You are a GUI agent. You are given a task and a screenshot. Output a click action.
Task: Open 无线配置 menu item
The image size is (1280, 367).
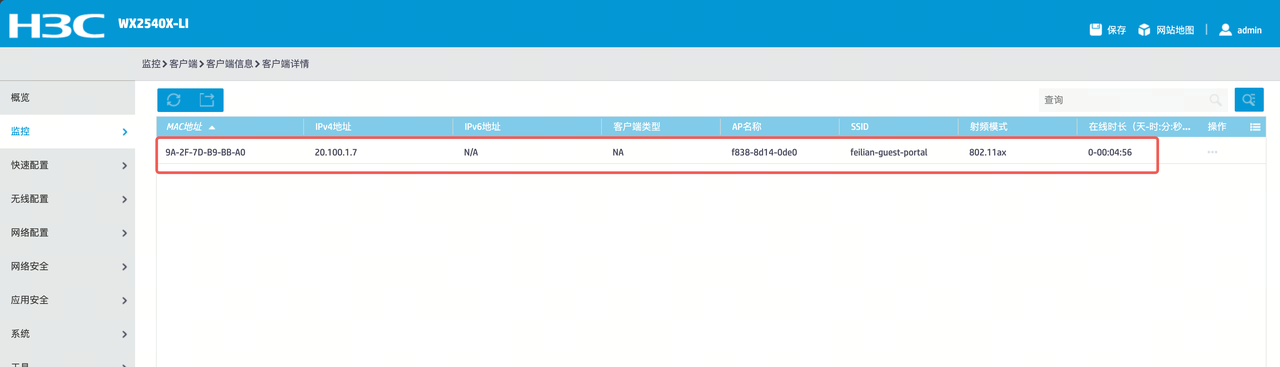coord(67,199)
